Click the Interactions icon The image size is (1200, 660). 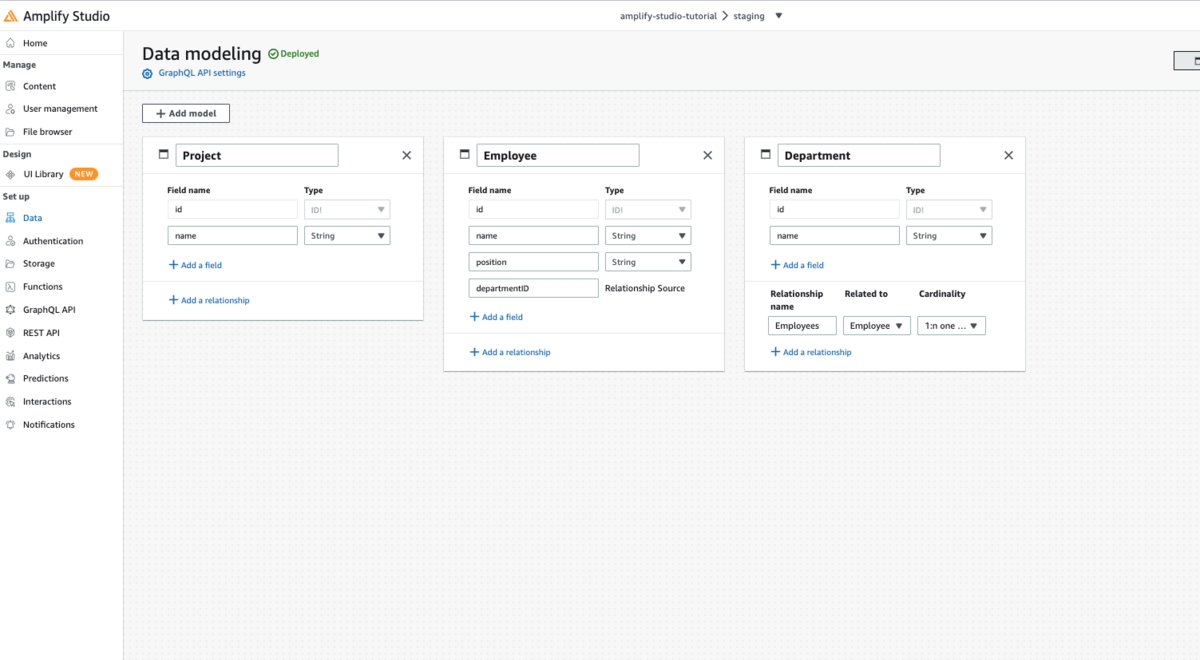pyautogui.click(x=10, y=402)
